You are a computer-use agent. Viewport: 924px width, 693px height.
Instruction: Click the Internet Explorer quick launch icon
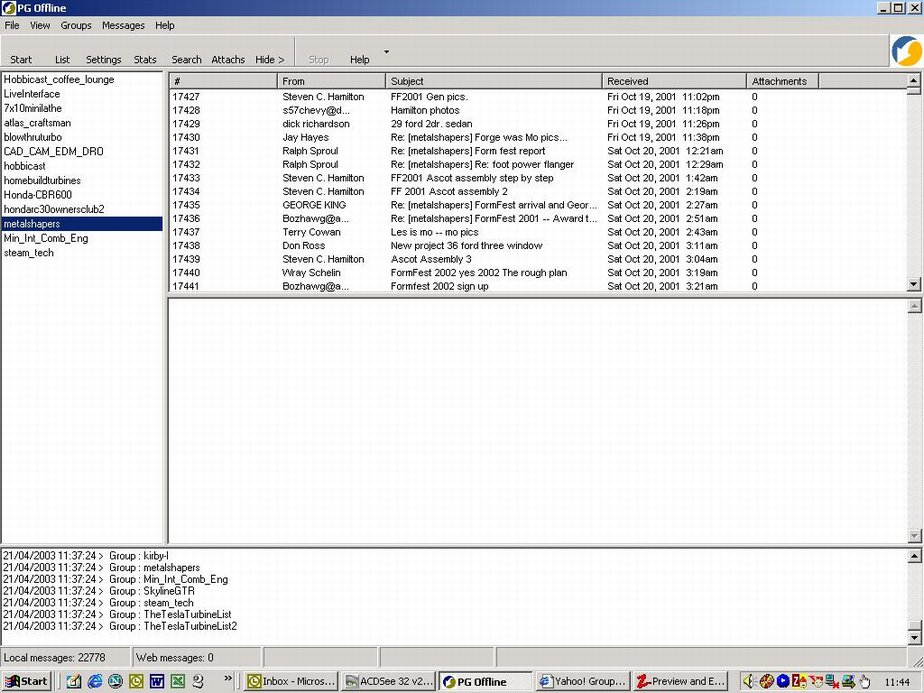tap(95, 681)
